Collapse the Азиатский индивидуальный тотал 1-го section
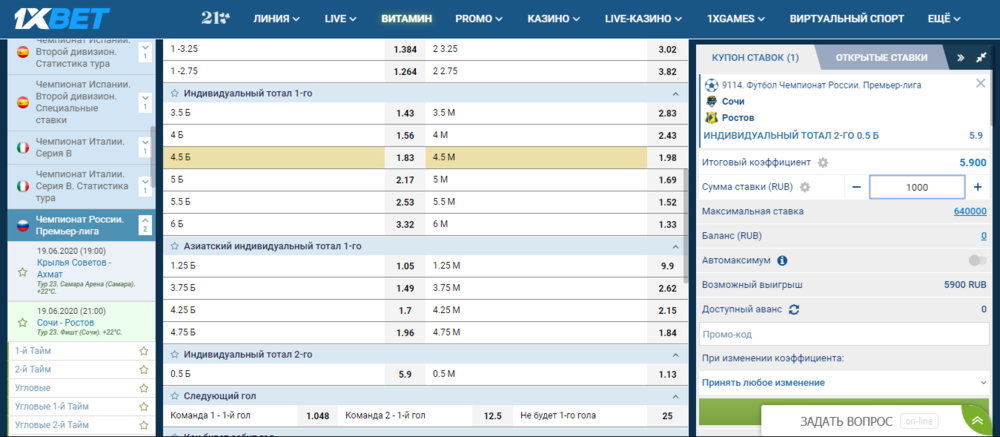The height and width of the screenshot is (437, 1000). [x=675, y=246]
